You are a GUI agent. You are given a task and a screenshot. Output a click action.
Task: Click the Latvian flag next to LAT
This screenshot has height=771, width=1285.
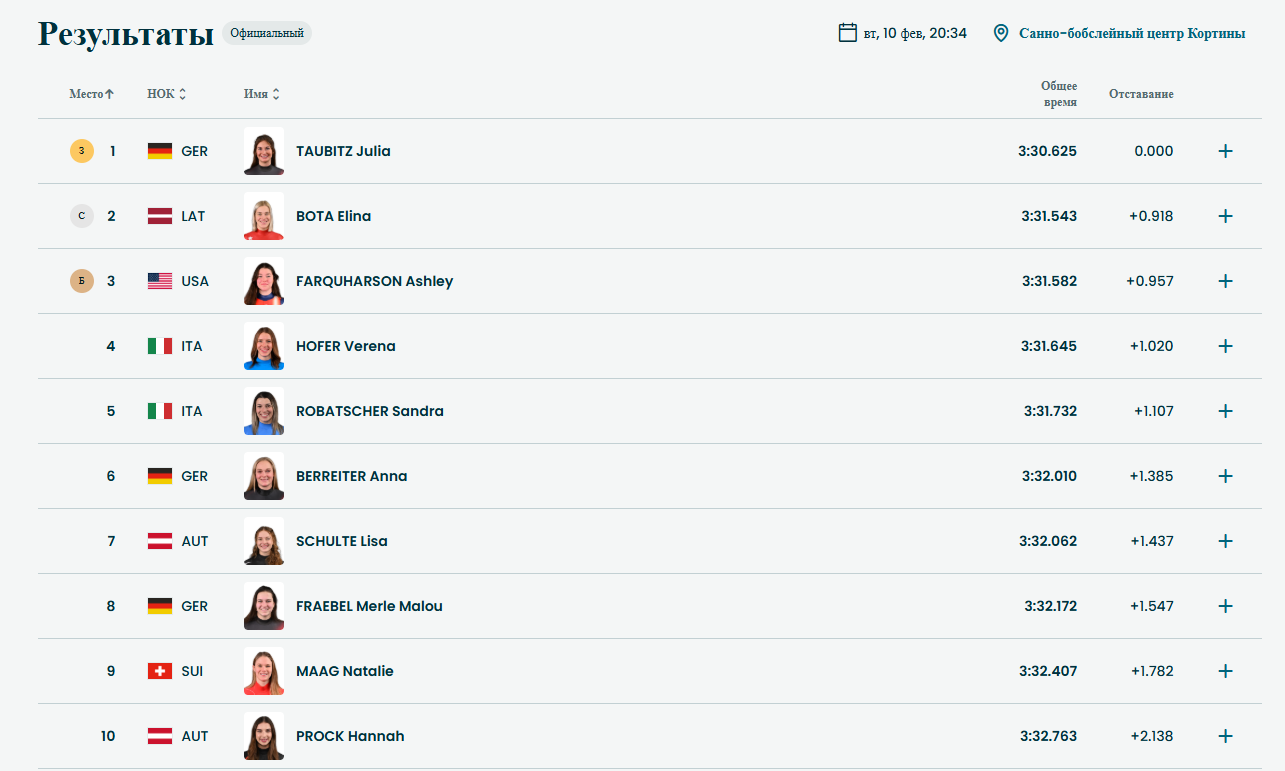tap(159, 216)
